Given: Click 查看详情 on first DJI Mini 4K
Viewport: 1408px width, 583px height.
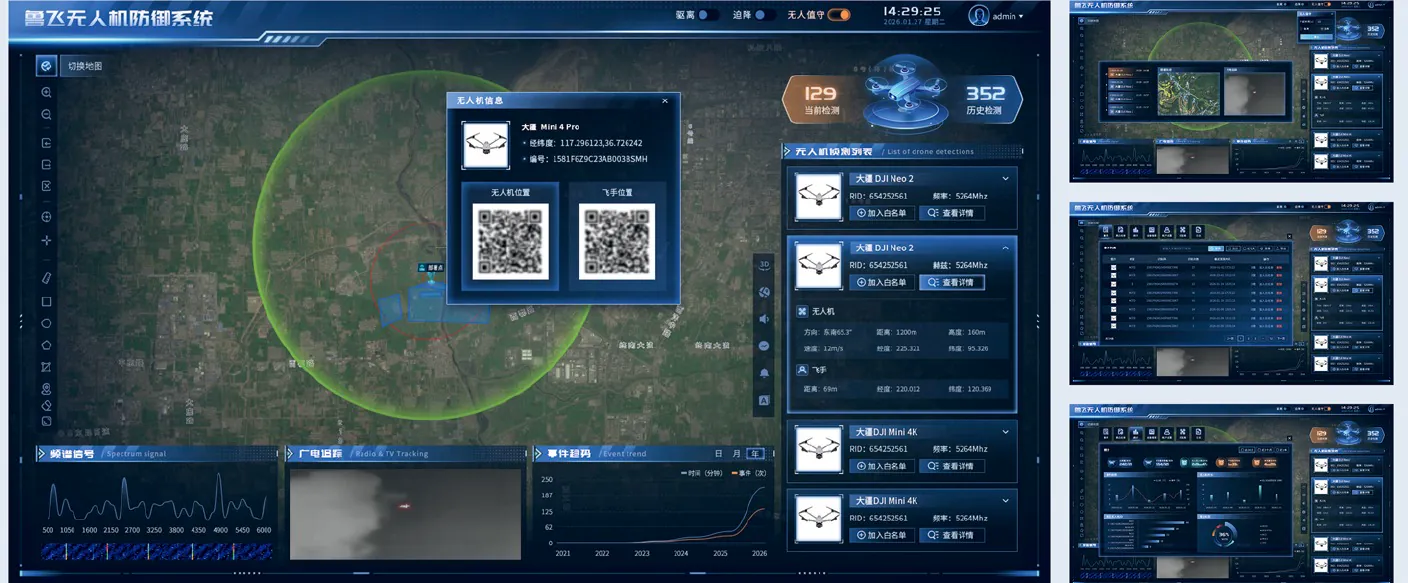Looking at the screenshot, I should click(952, 466).
